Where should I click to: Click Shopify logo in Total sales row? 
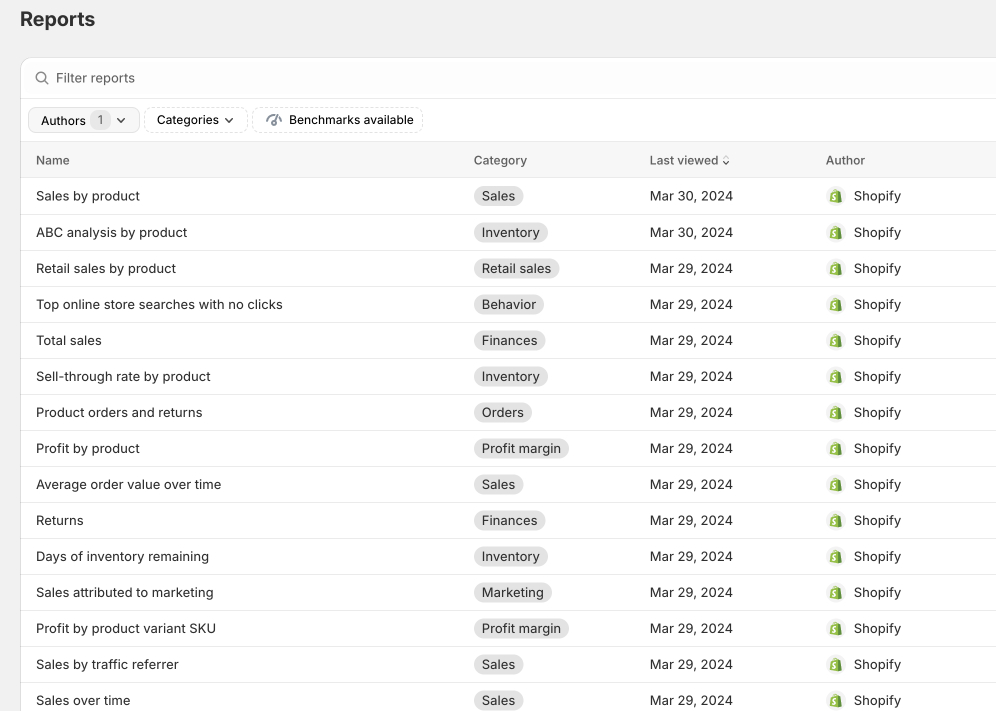click(835, 341)
